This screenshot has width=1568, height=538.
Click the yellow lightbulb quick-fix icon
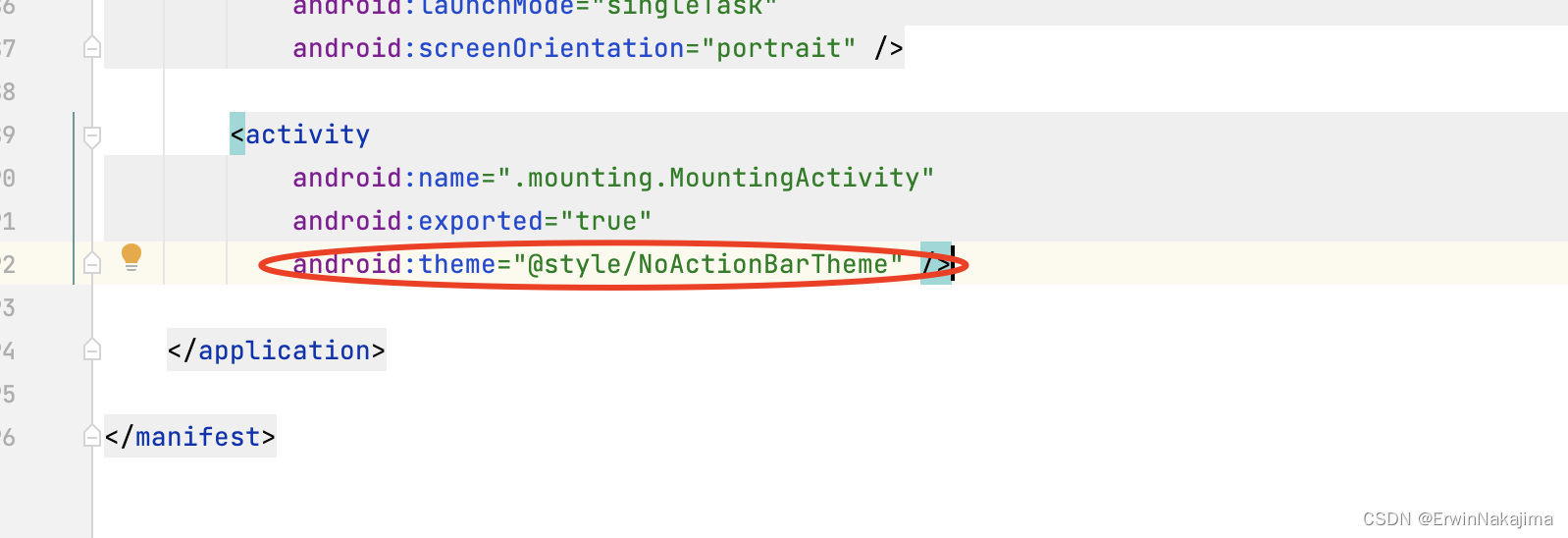tap(131, 256)
